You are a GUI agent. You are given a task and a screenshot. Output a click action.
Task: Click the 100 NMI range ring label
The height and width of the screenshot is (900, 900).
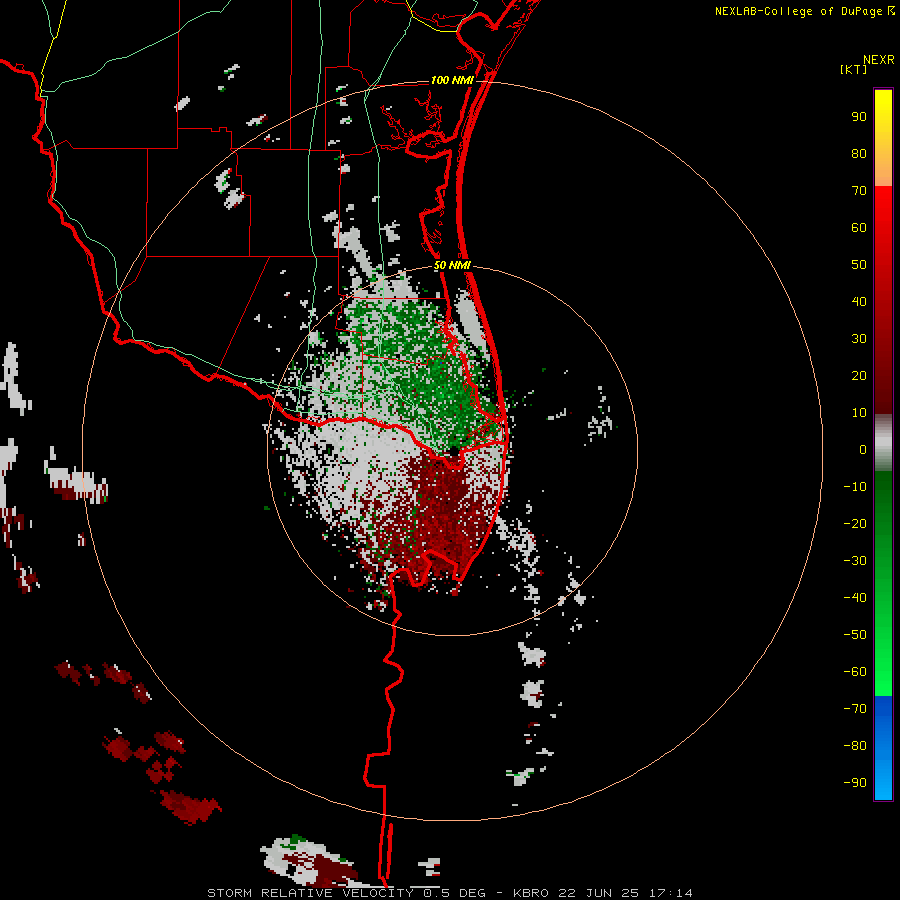(x=452, y=80)
